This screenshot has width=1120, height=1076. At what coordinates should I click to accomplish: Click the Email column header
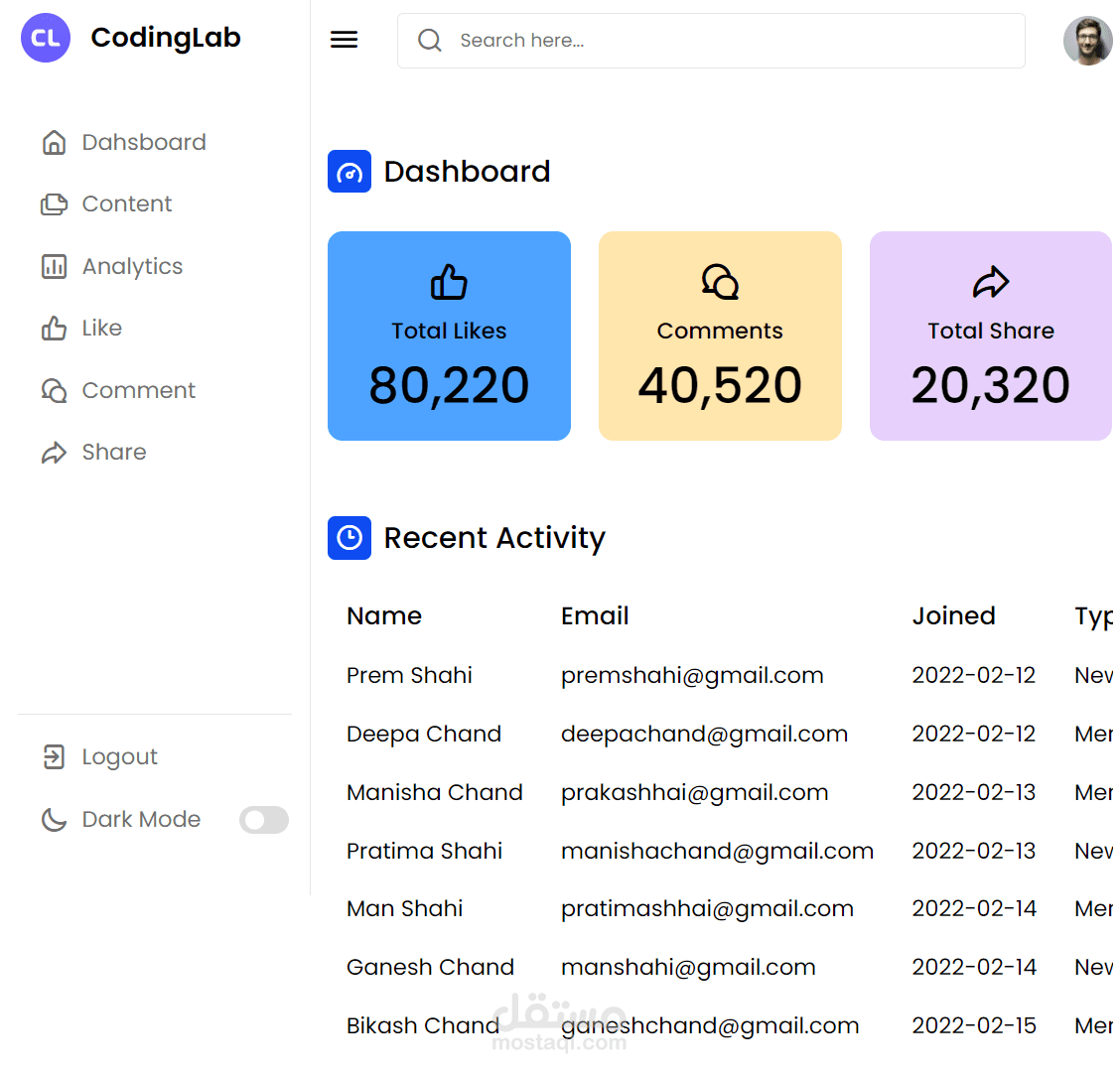pyautogui.click(x=595, y=616)
